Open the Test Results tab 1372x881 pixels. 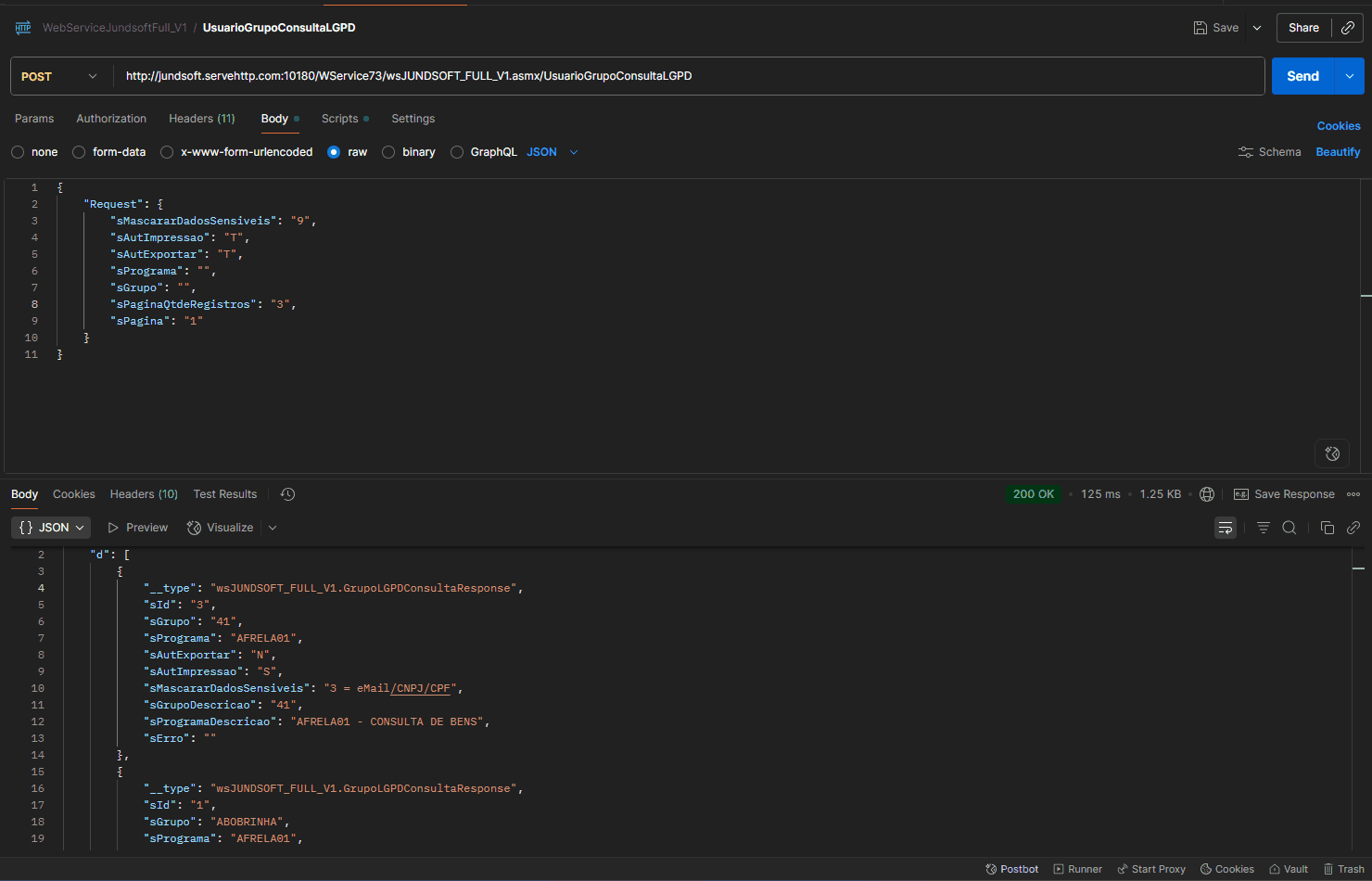[225, 494]
